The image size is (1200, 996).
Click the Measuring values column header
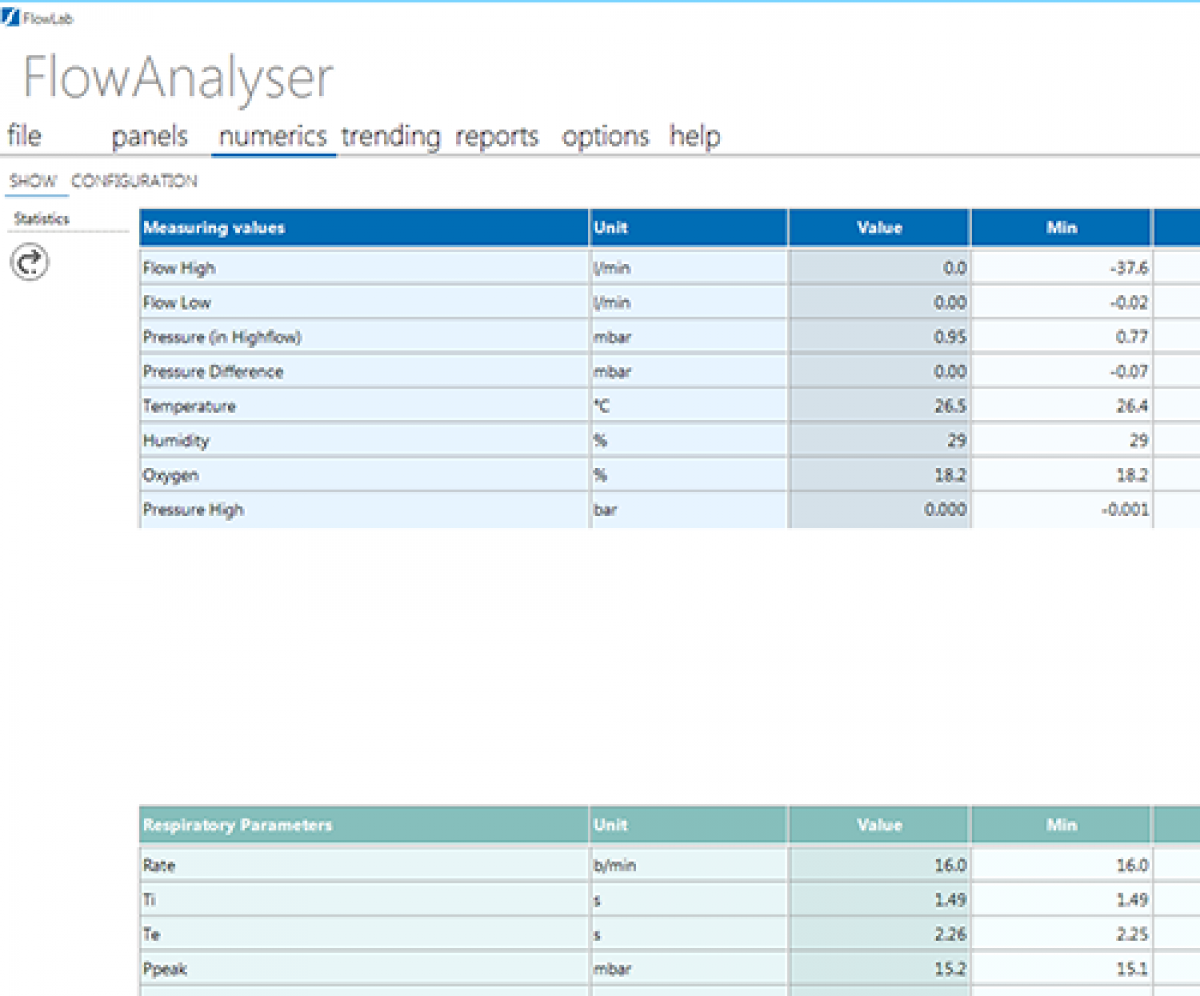tap(364, 228)
